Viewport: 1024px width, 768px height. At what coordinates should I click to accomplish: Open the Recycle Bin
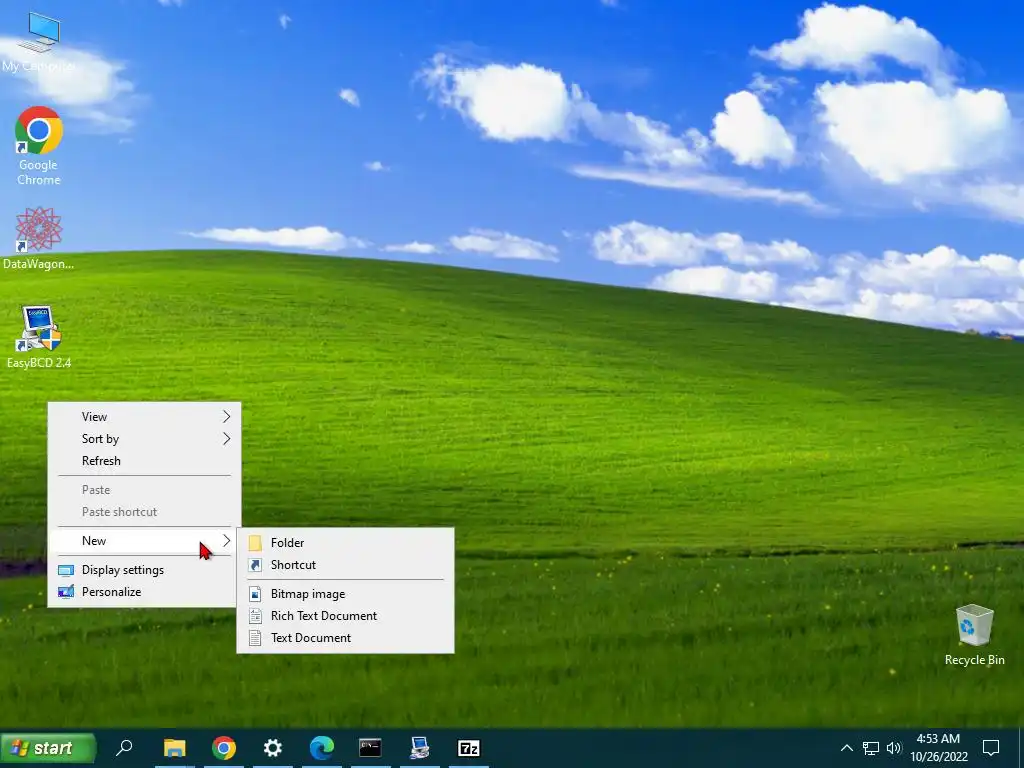(x=974, y=635)
